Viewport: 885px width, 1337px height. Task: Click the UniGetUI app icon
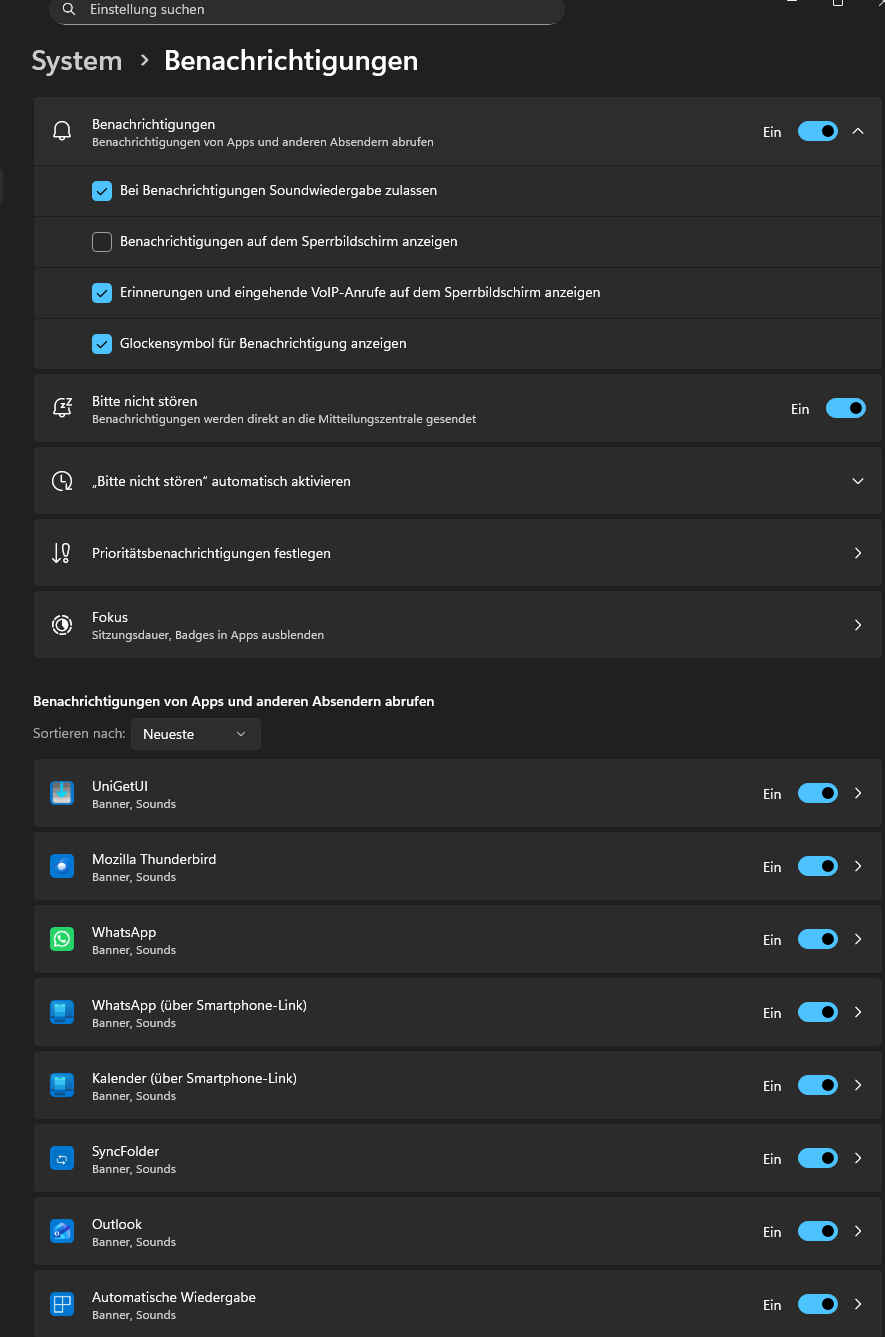[x=62, y=793]
